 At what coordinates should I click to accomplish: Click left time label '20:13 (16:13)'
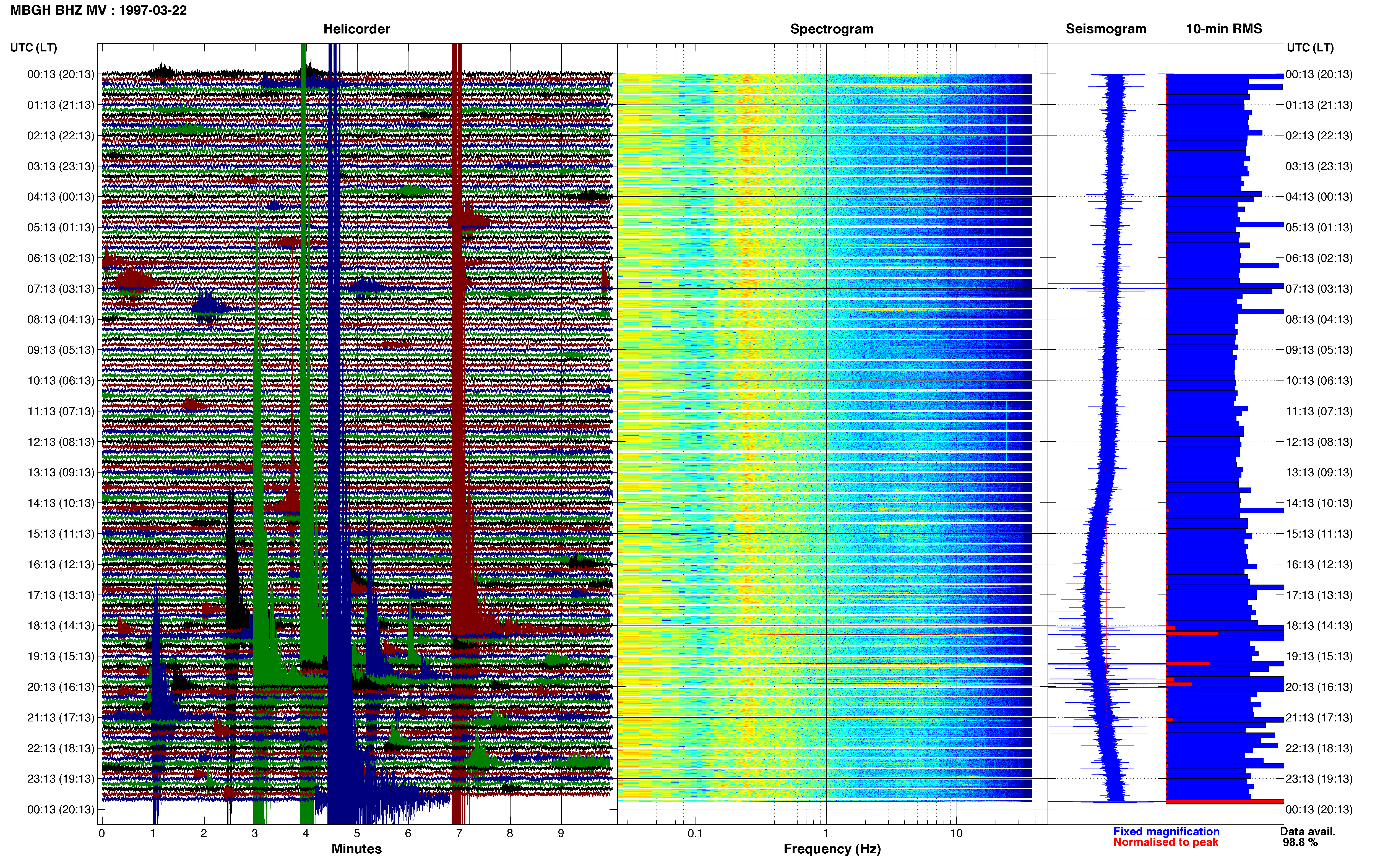tap(61, 687)
